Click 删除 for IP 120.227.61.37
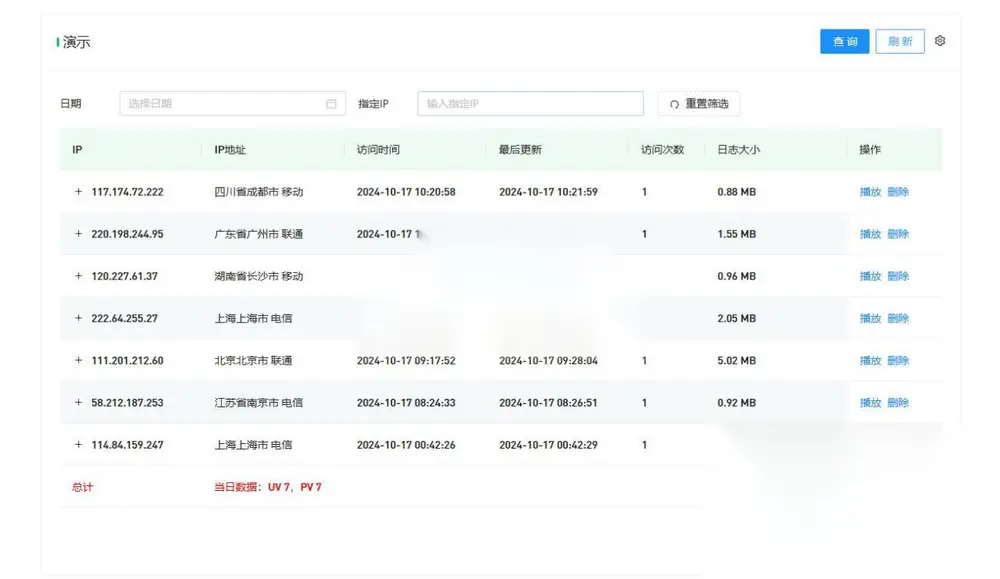The width and height of the screenshot is (1000, 579). point(898,276)
